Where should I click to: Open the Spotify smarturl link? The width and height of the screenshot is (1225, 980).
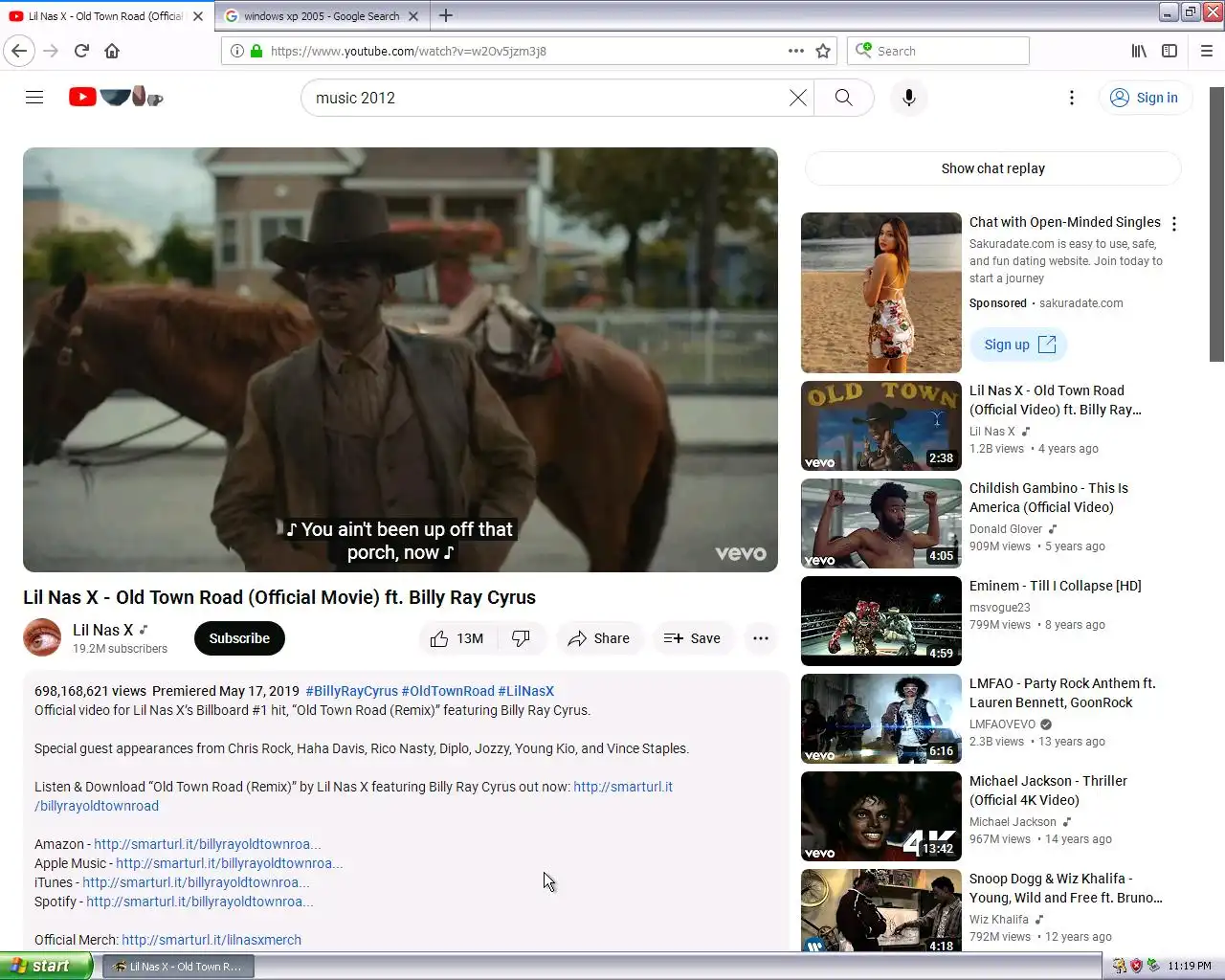(x=199, y=902)
